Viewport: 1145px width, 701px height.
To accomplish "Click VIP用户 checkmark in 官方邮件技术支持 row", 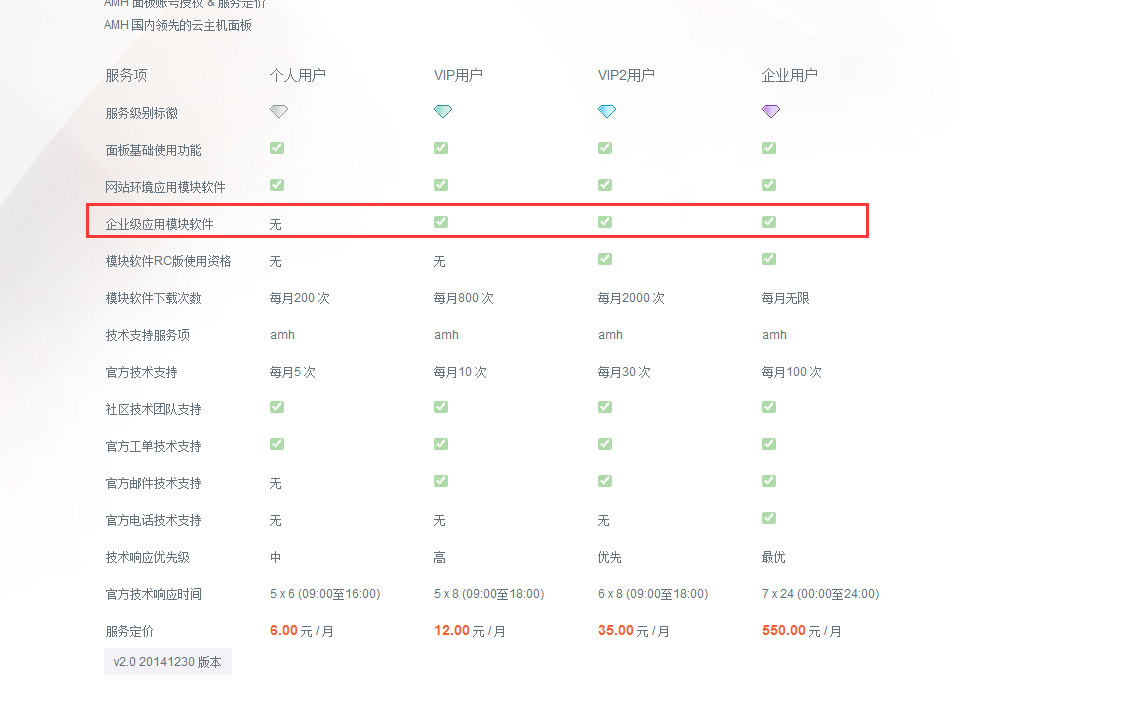I will [x=441, y=481].
